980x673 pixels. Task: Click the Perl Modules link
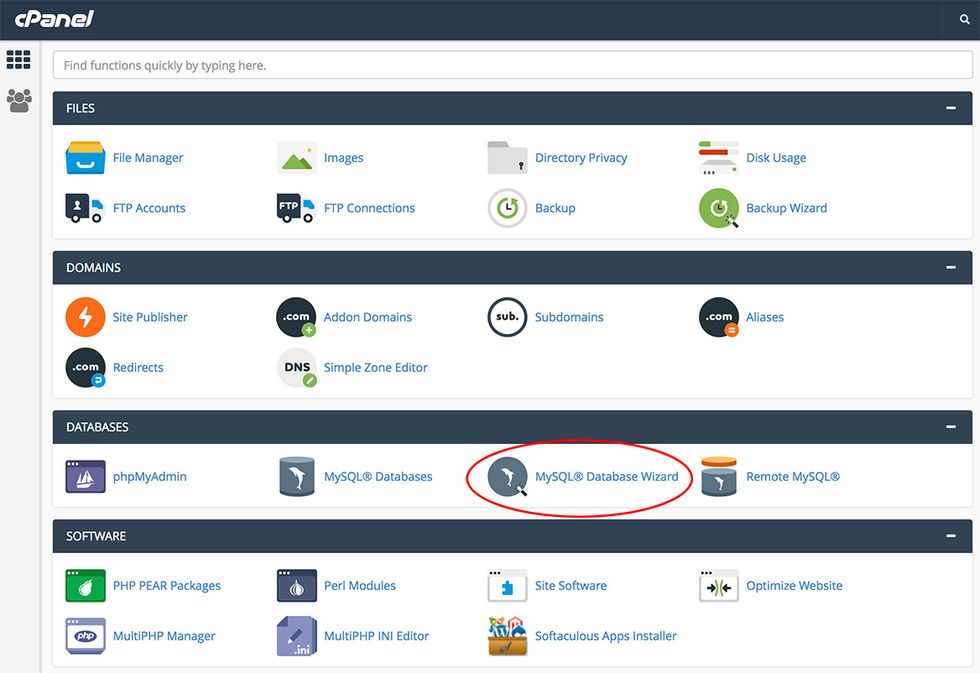[x=360, y=586]
